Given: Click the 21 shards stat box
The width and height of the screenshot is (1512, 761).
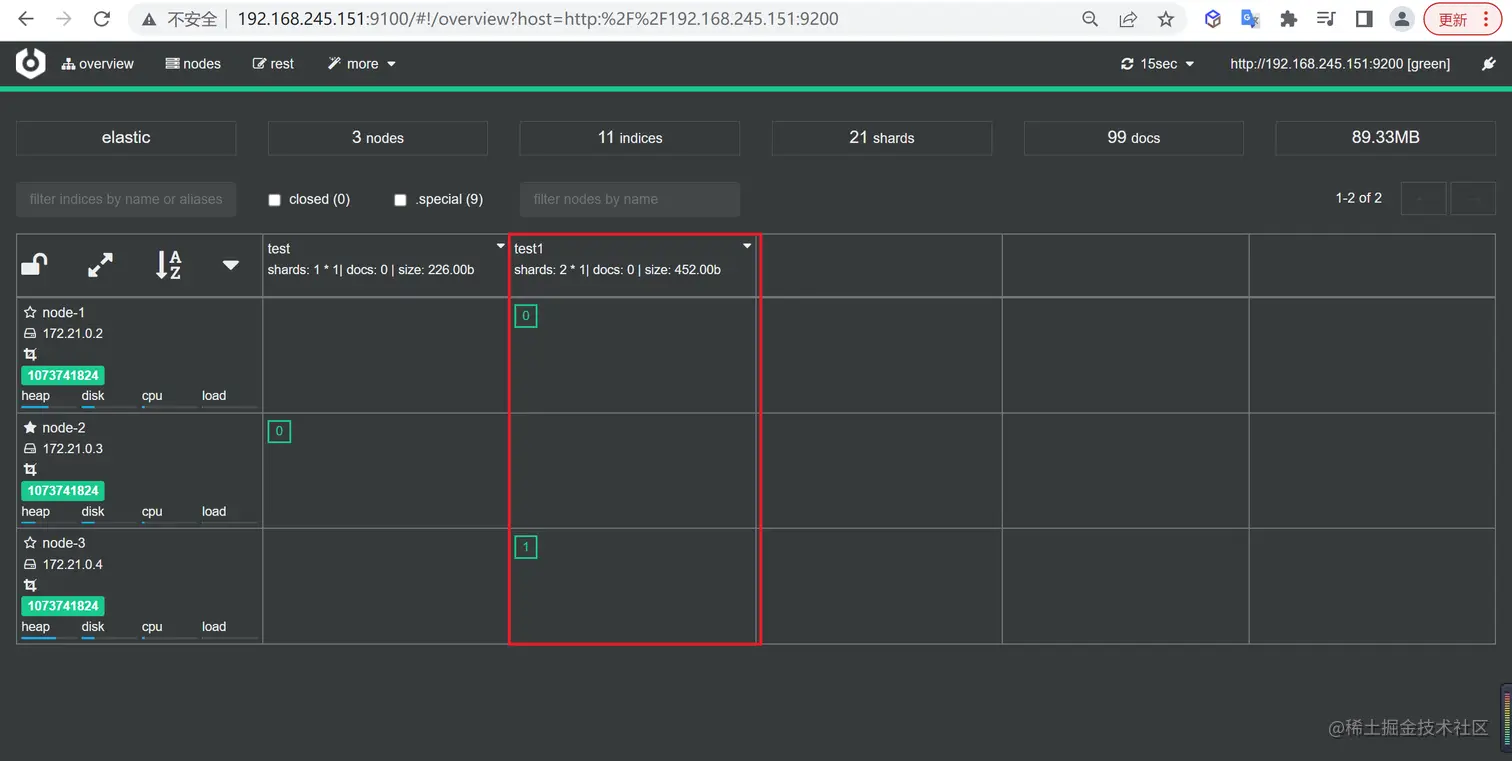Looking at the screenshot, I should [882, 138].
